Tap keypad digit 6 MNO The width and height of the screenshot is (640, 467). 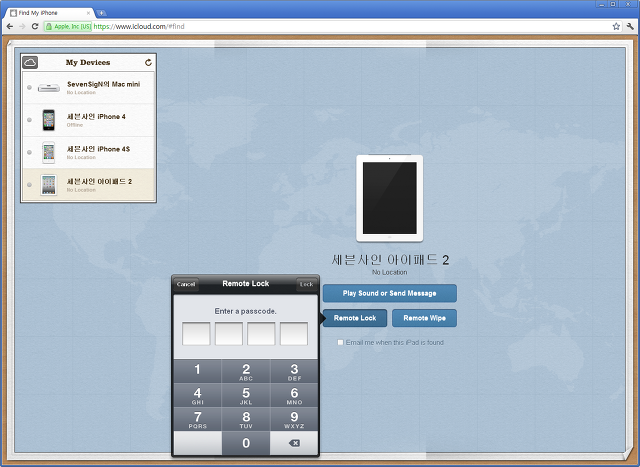pos(294,395)
